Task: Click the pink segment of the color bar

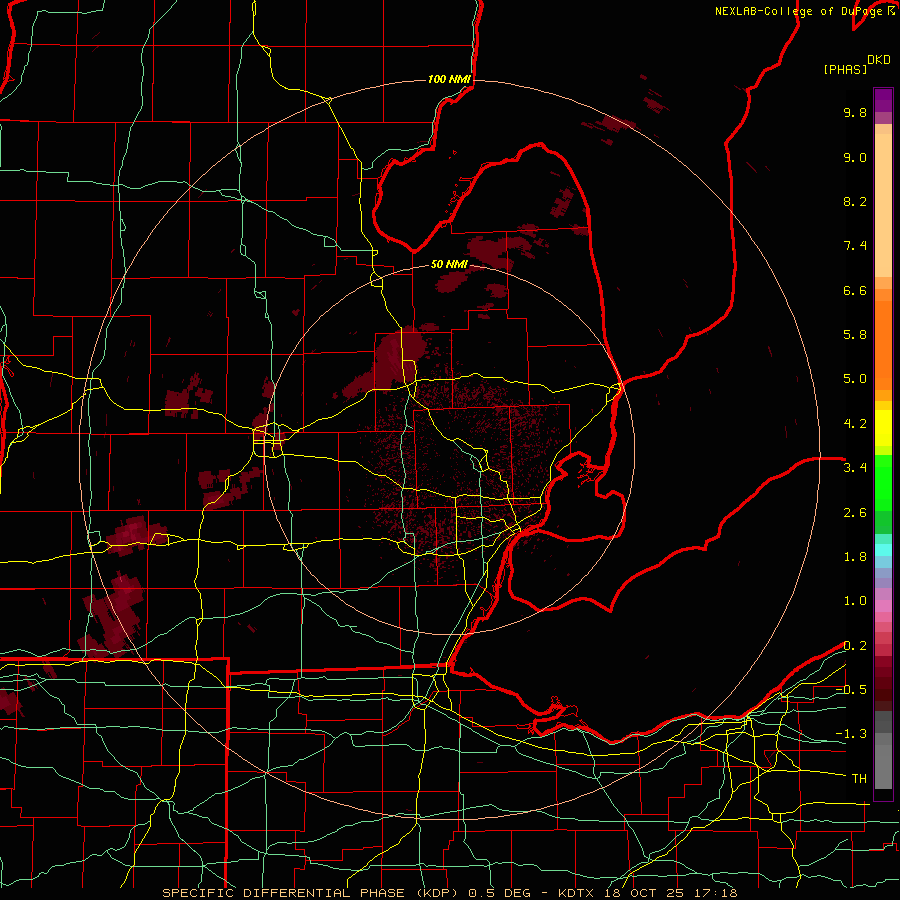Action: 883,606
